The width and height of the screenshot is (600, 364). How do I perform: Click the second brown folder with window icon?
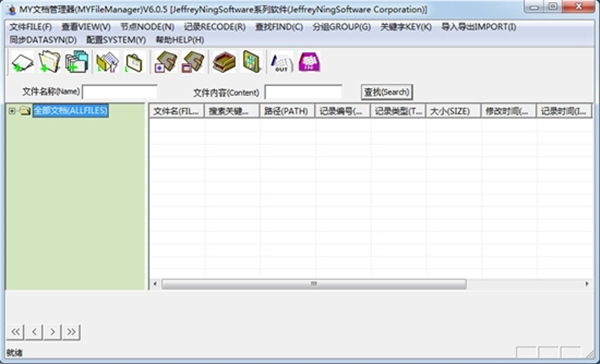[193, 62]
